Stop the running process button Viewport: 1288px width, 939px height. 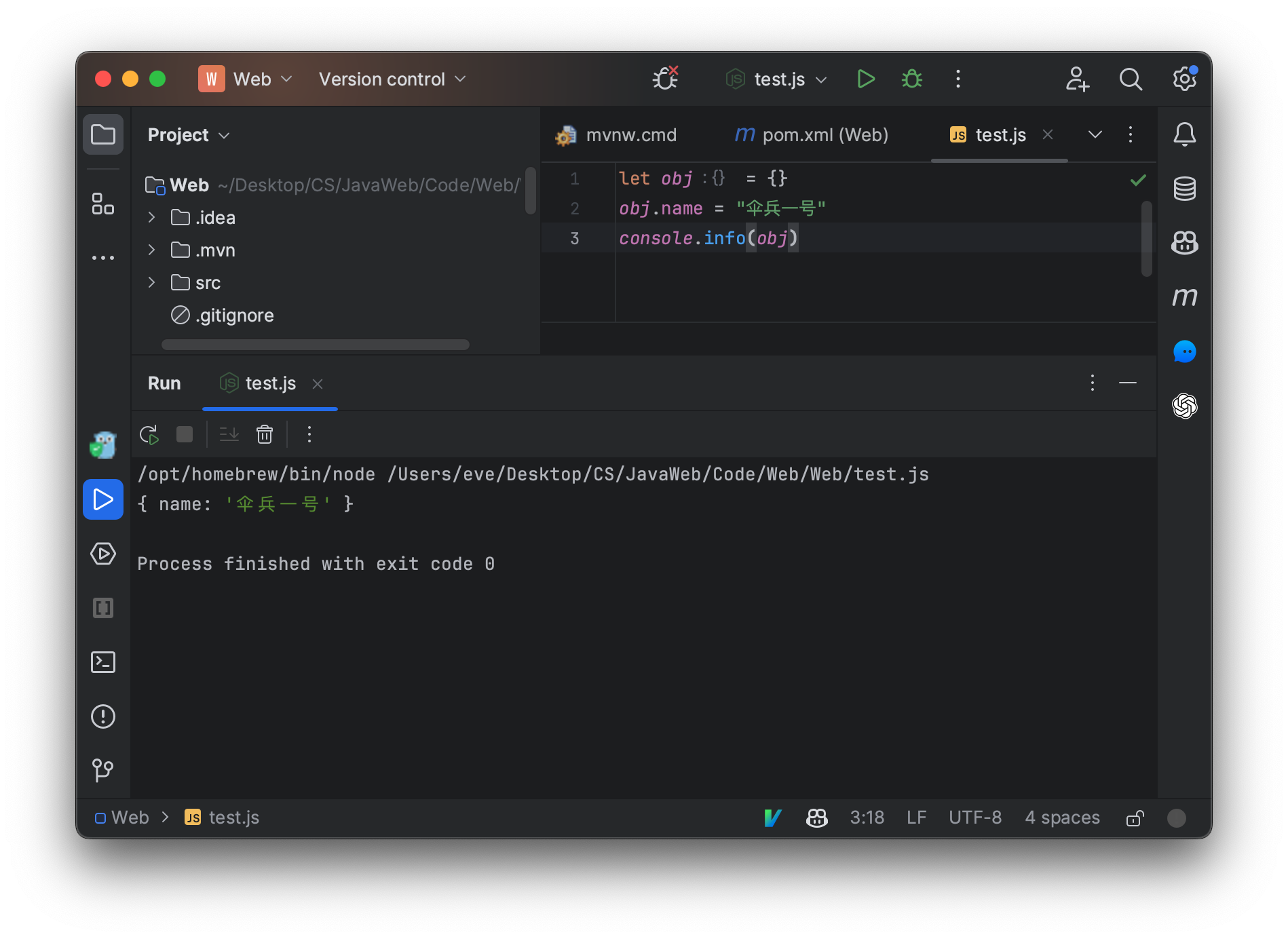coord(185,434)
